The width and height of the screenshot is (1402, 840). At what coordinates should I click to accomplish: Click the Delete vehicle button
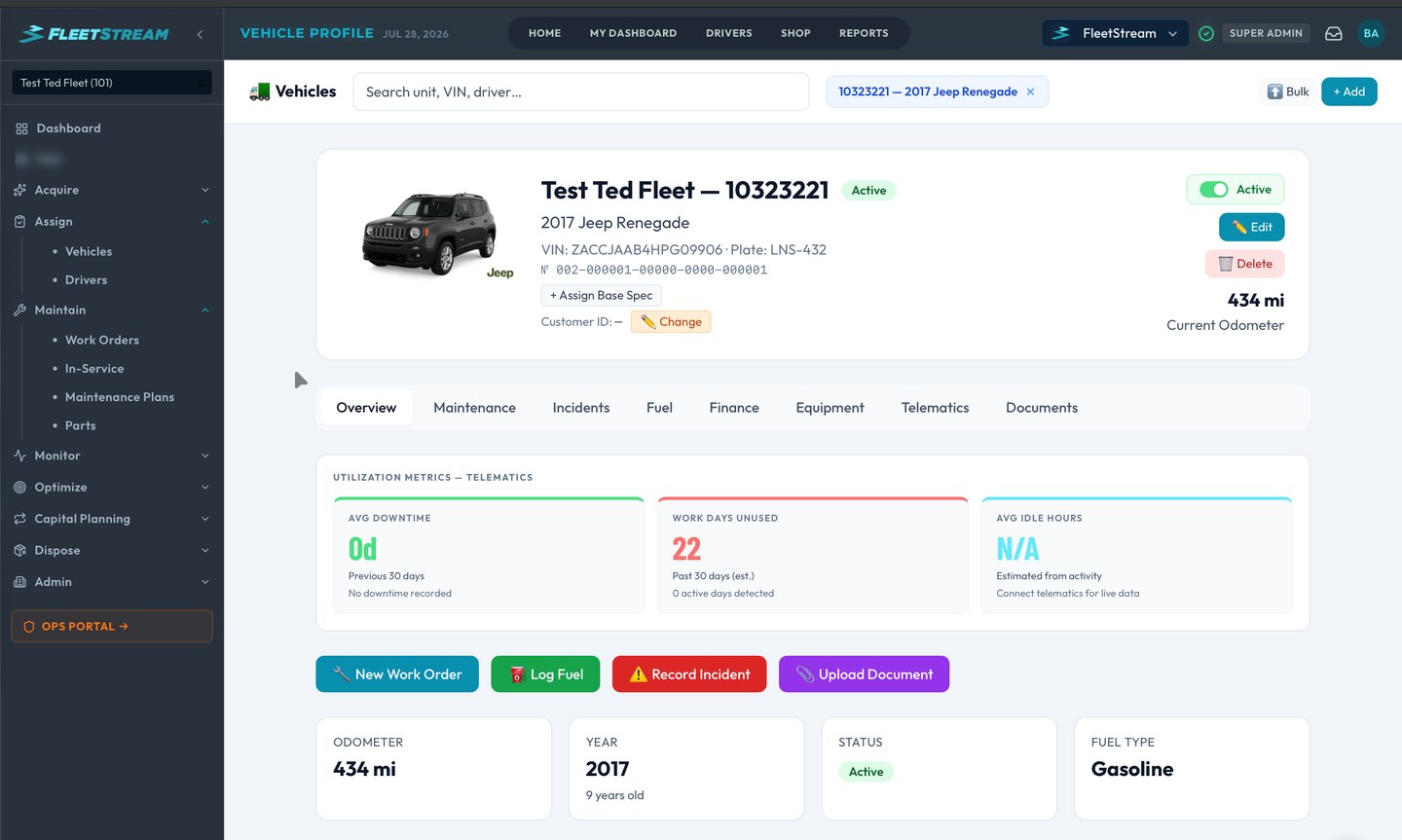pyautogui.click(x=1245, y=264)
